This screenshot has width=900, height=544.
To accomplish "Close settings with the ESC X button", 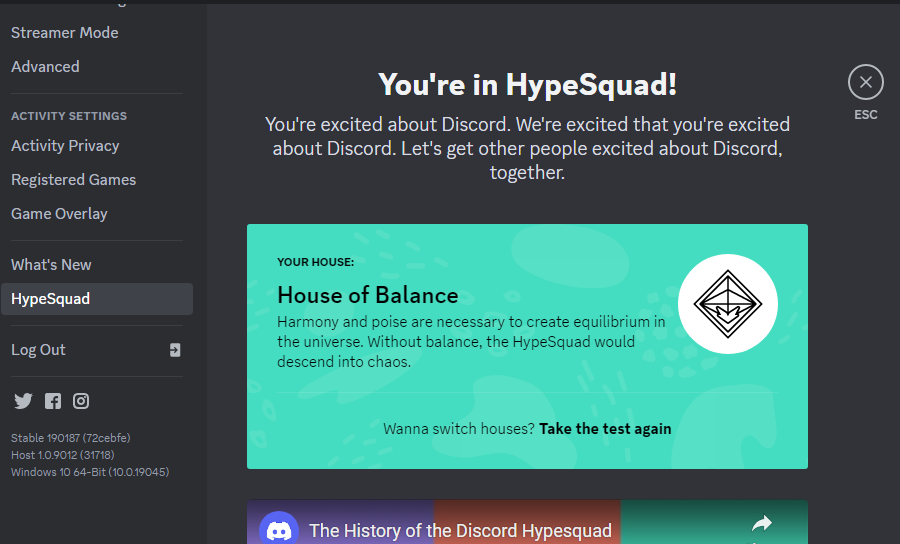I will pos(866,82).
